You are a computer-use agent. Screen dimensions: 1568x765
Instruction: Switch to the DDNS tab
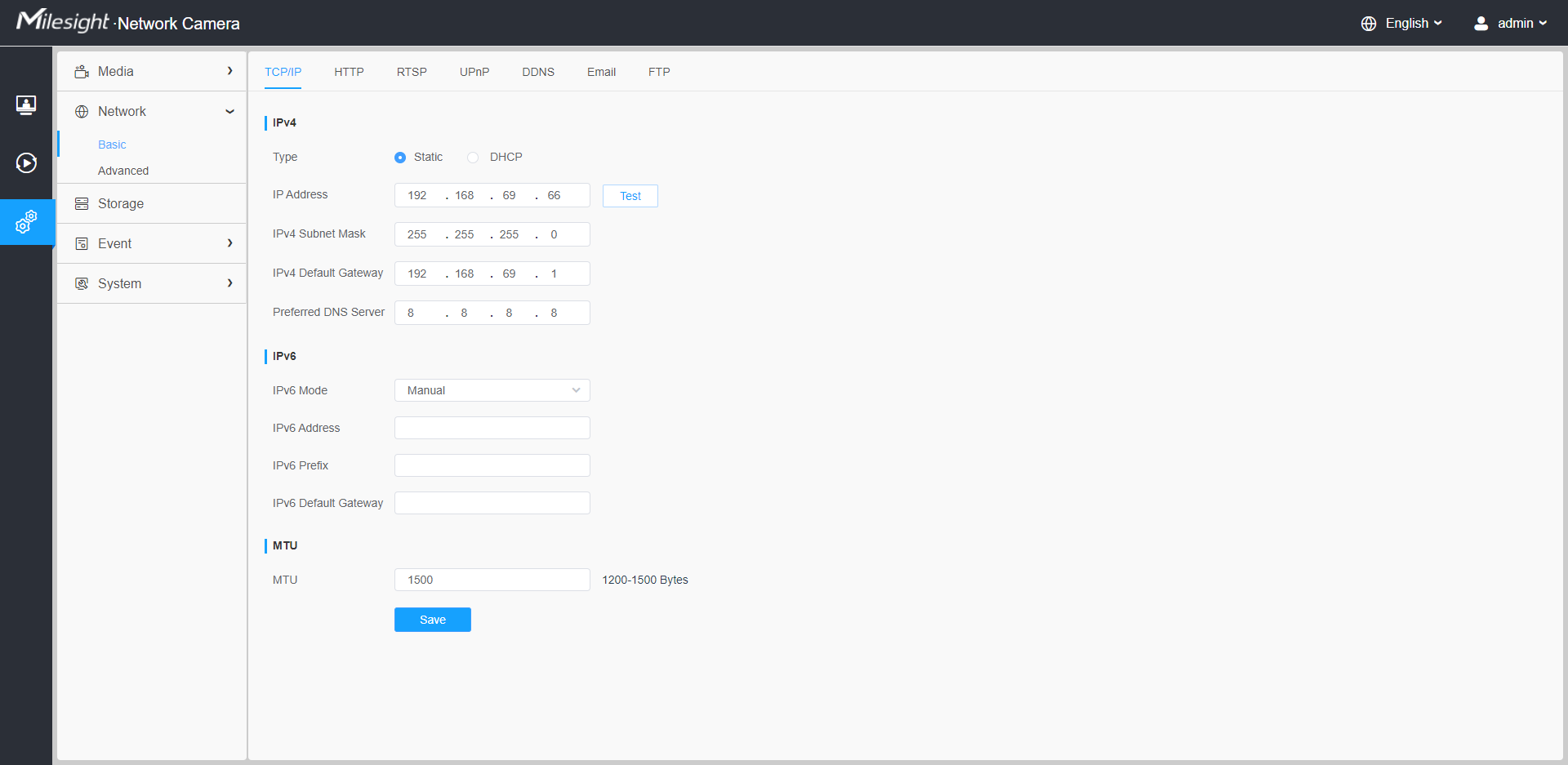(x=538, y=72)
